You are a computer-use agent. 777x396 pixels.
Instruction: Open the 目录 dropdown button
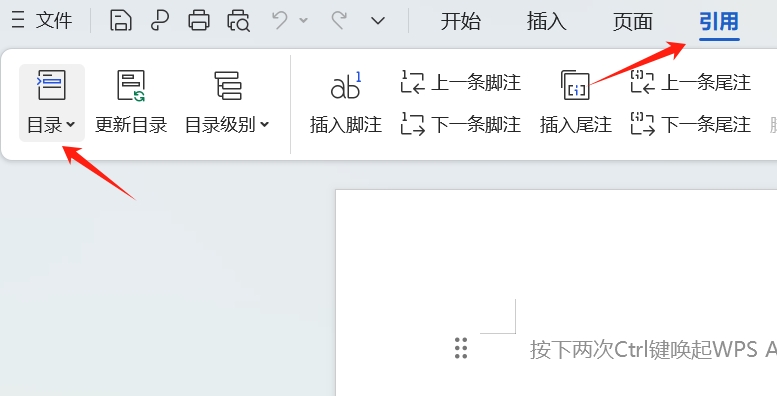[52, 103]
